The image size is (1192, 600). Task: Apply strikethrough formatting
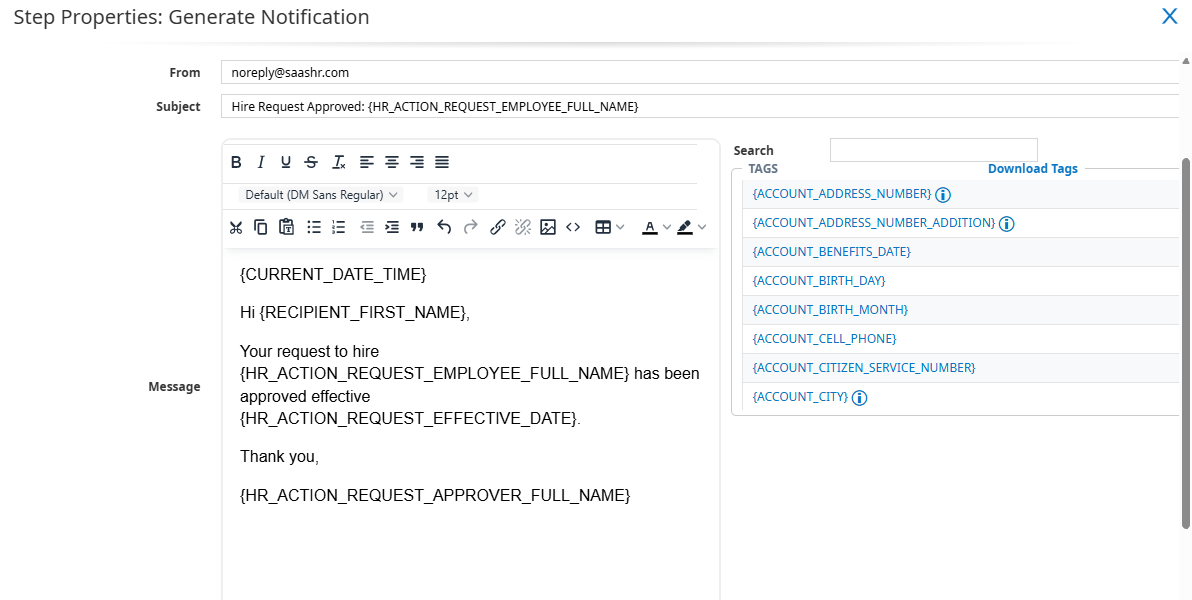310,161
